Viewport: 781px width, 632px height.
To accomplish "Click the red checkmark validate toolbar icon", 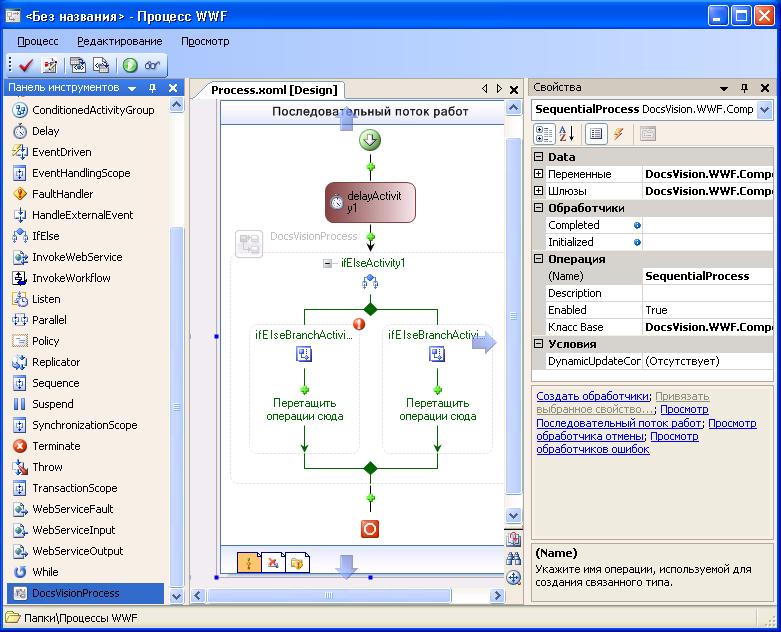I will pyautogui.click(x=25, y=65).
